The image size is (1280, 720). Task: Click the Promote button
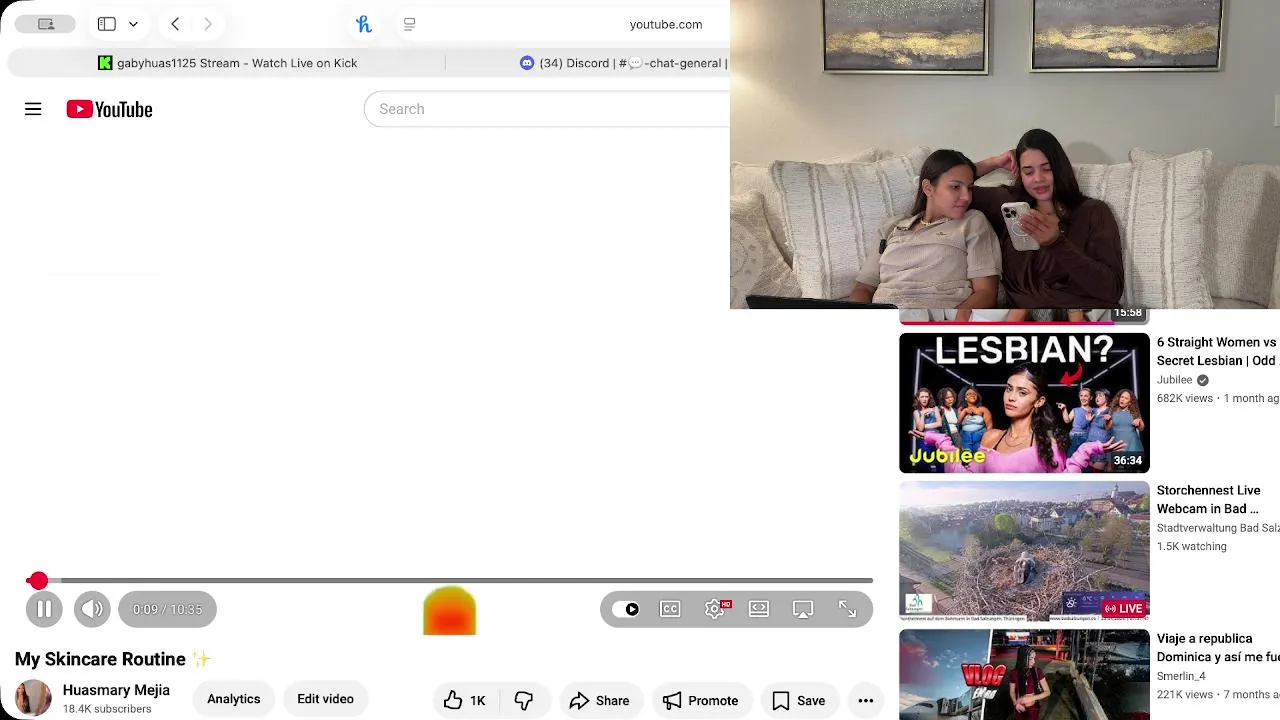[701, 700]
